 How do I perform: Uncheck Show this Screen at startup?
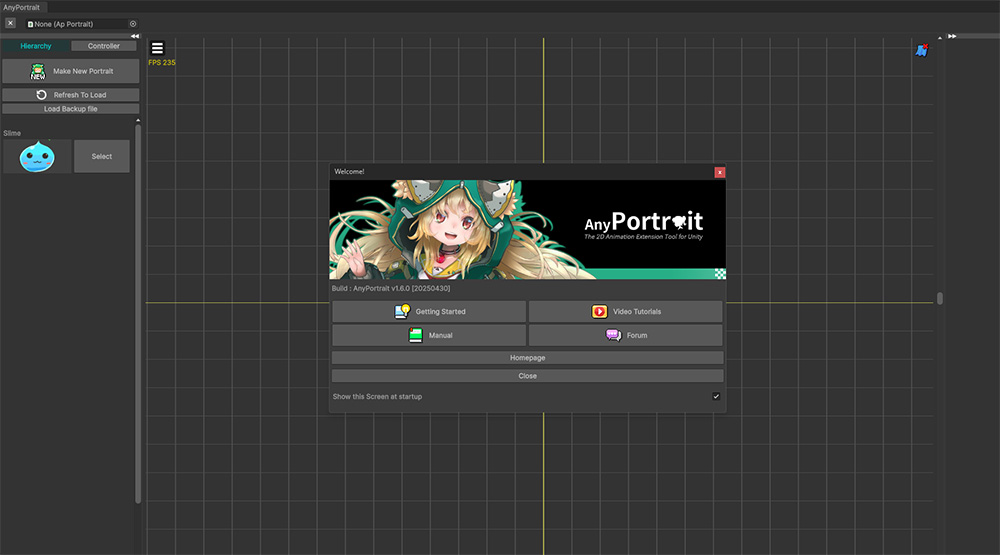(x=716, y=396)
